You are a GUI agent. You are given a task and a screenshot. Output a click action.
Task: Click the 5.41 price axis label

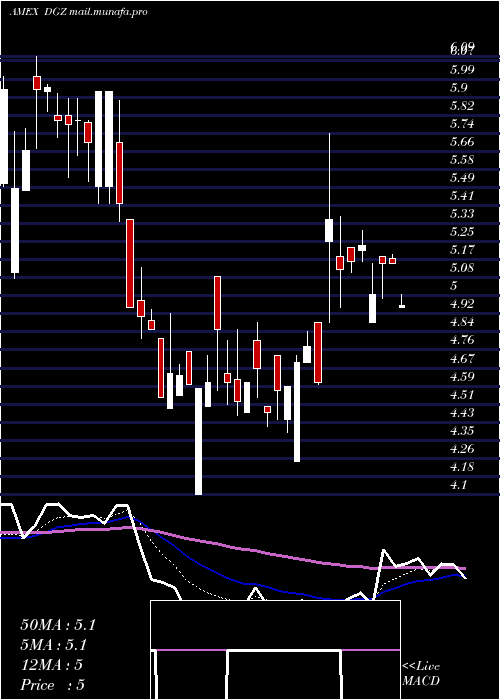[x=462, y=196]
